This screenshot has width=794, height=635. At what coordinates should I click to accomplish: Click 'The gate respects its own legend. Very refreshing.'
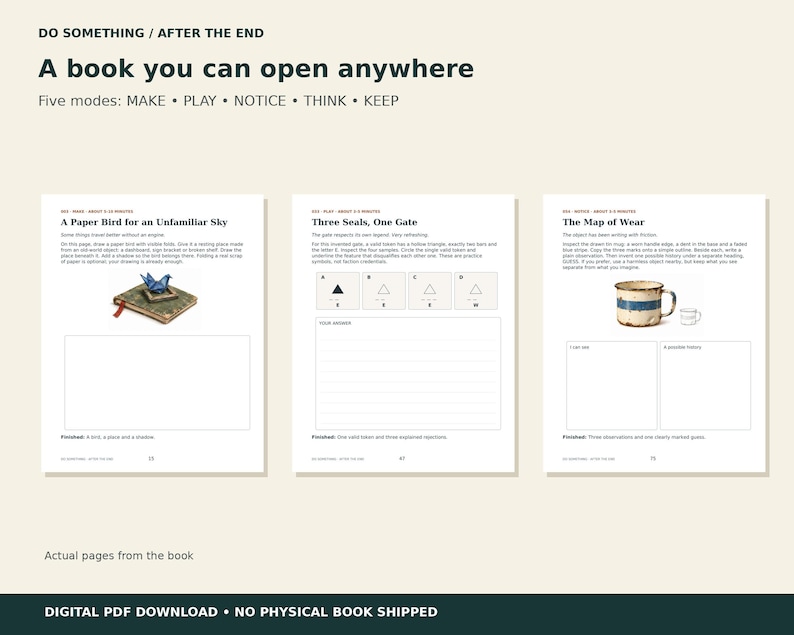coord(370,235)
